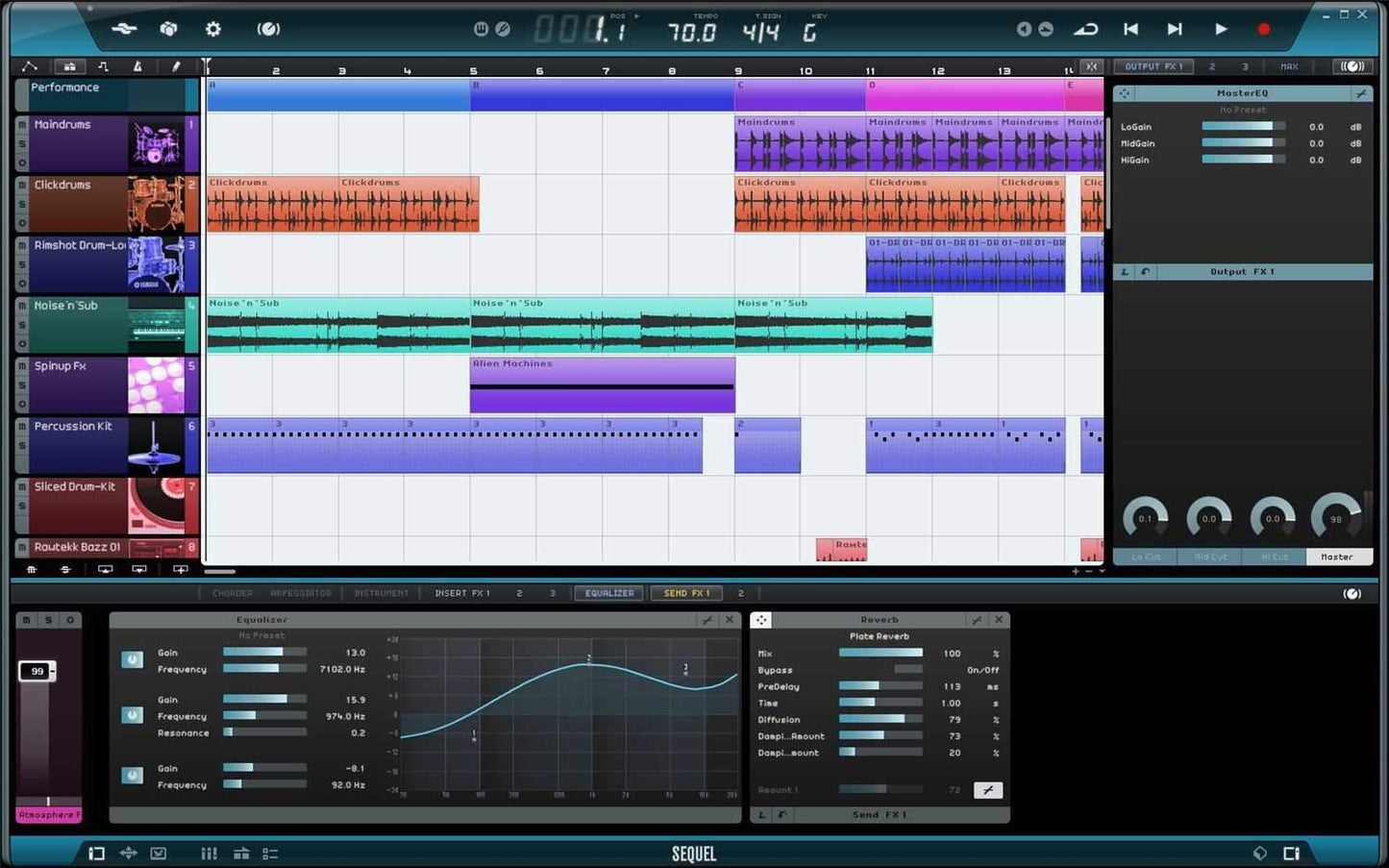Solo the Percussion Kit track

pyautogui.click(x=22, y=445)
